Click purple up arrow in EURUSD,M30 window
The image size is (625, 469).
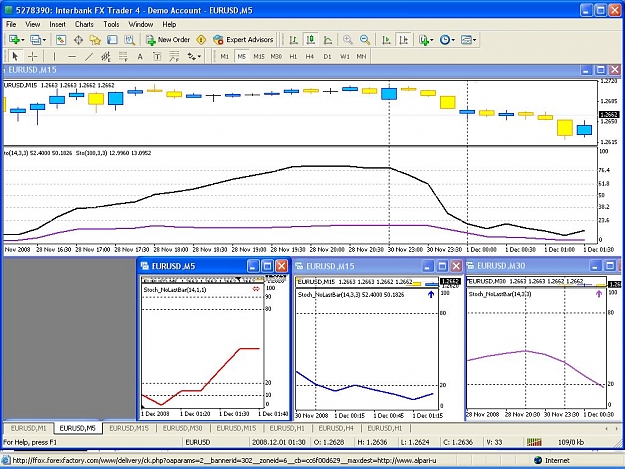(599, 294)
